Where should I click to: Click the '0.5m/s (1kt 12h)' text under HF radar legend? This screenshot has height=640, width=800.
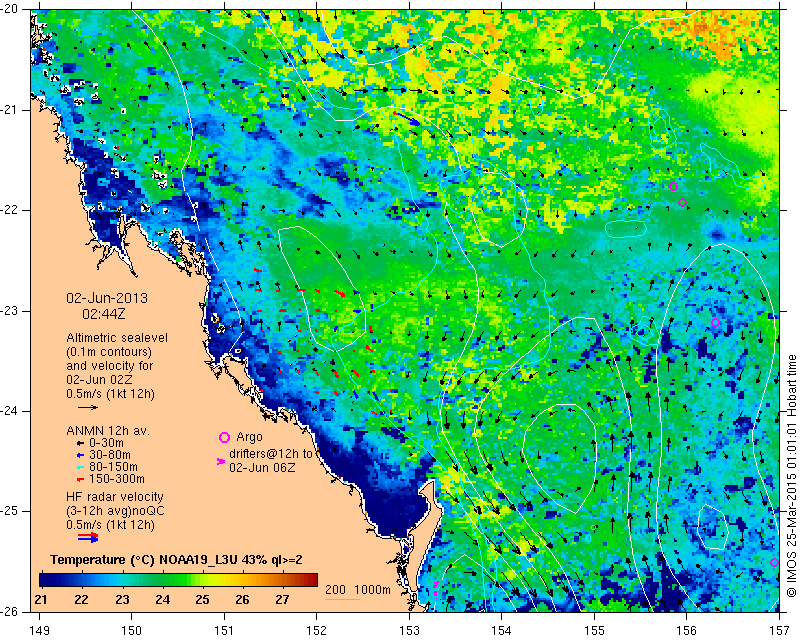[110, 525]
